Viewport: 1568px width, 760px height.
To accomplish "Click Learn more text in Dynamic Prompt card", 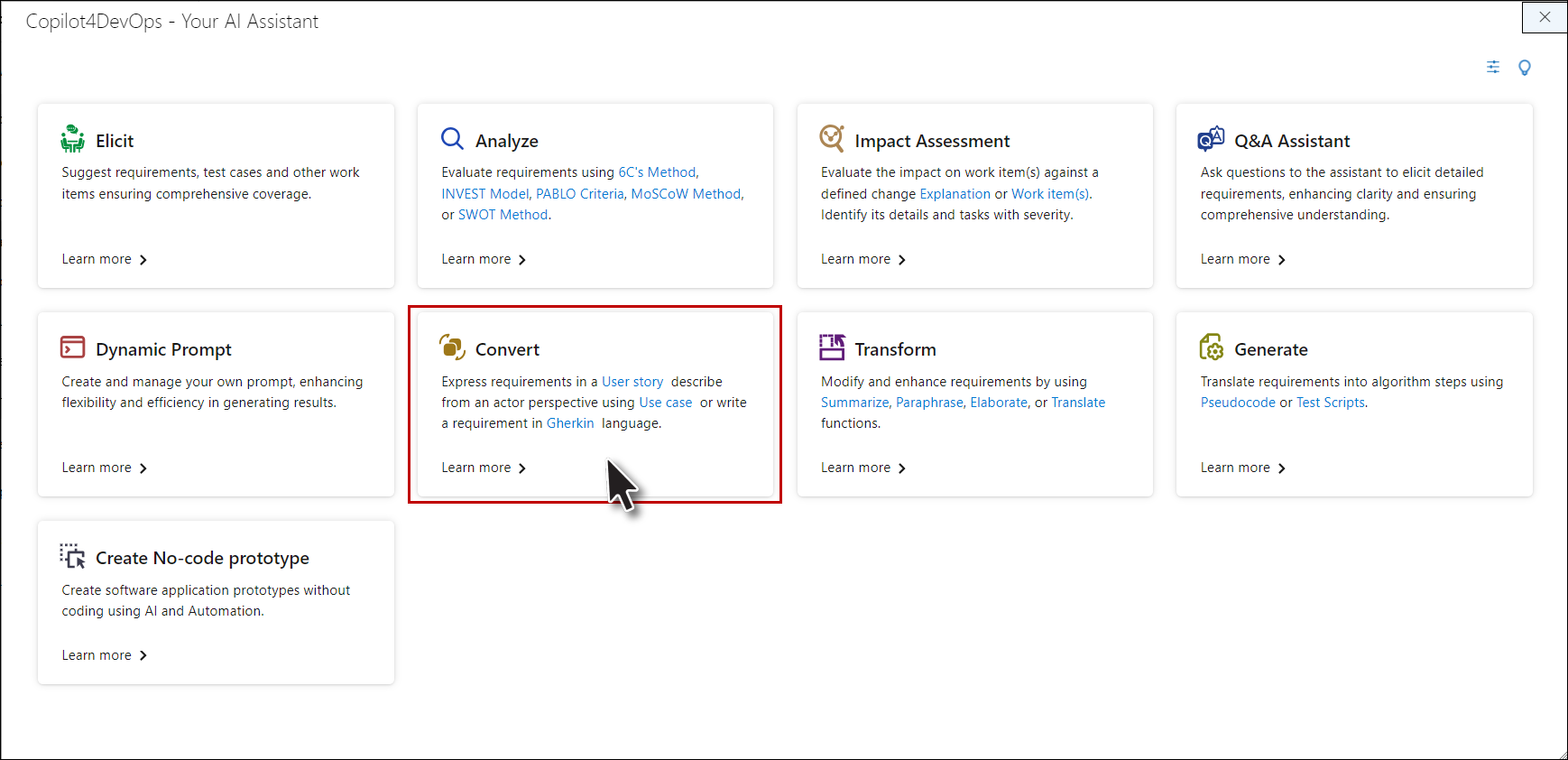I will pos(97,468).
